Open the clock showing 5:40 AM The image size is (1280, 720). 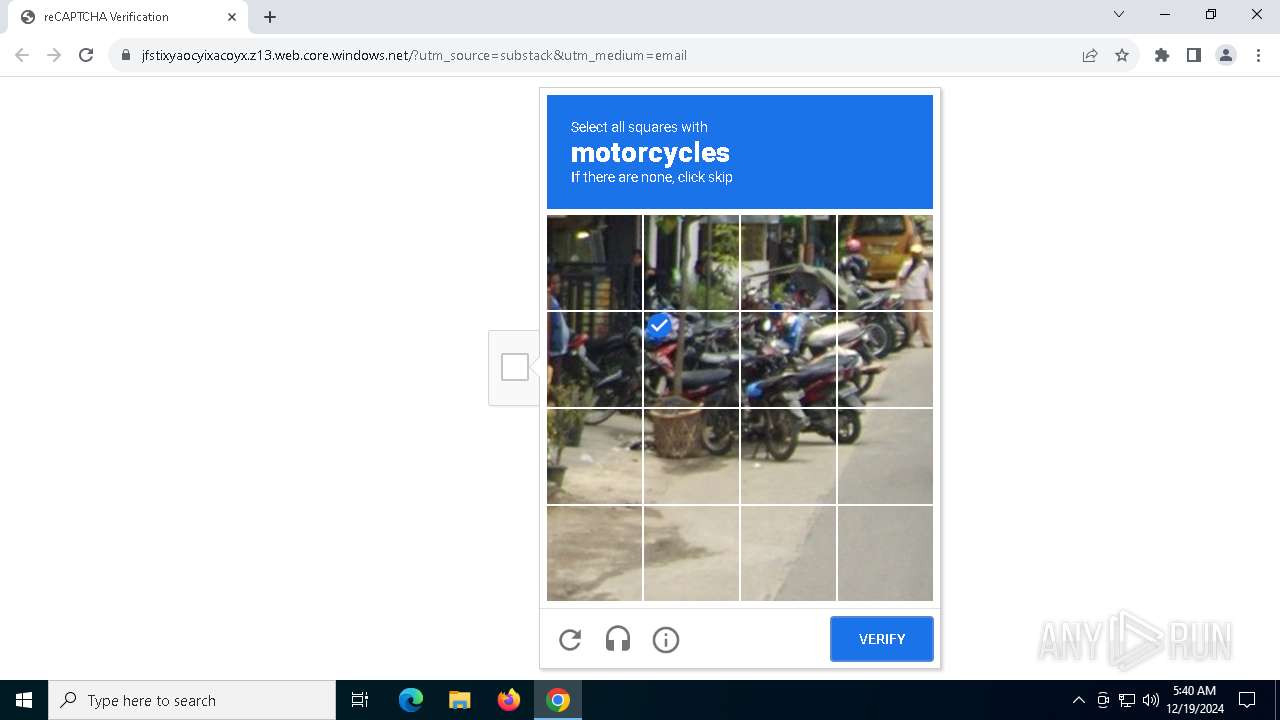tap(1195, 700)
